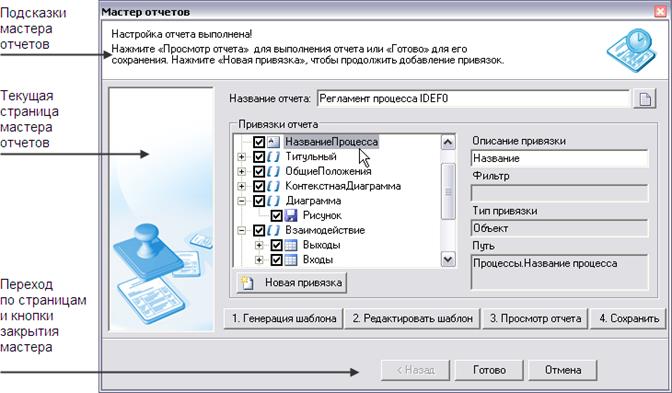
Task: Select the НазваниеПроцесса tree row
Action: (331, 142)
